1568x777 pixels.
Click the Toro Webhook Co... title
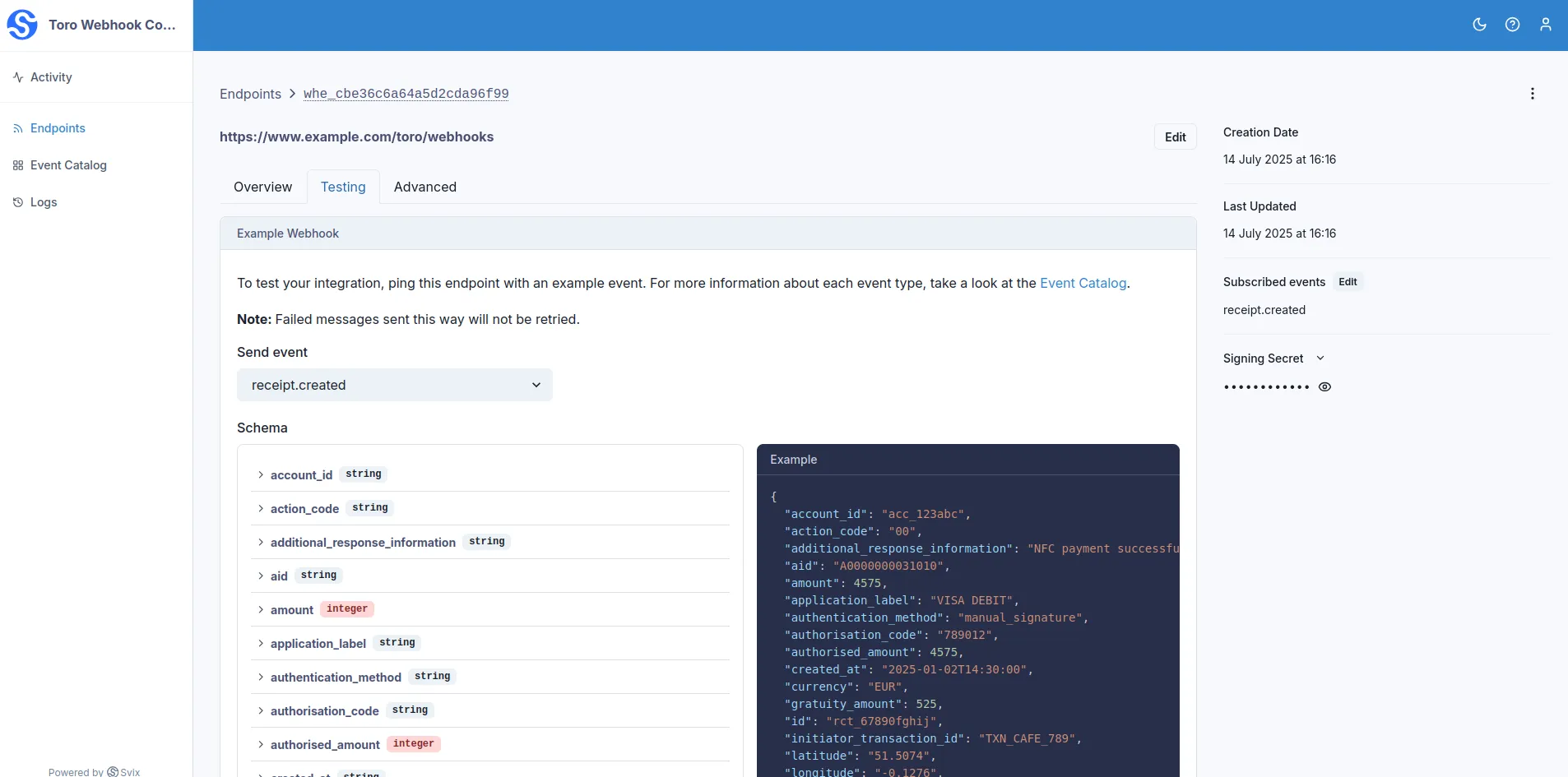[x=112, y=25]
